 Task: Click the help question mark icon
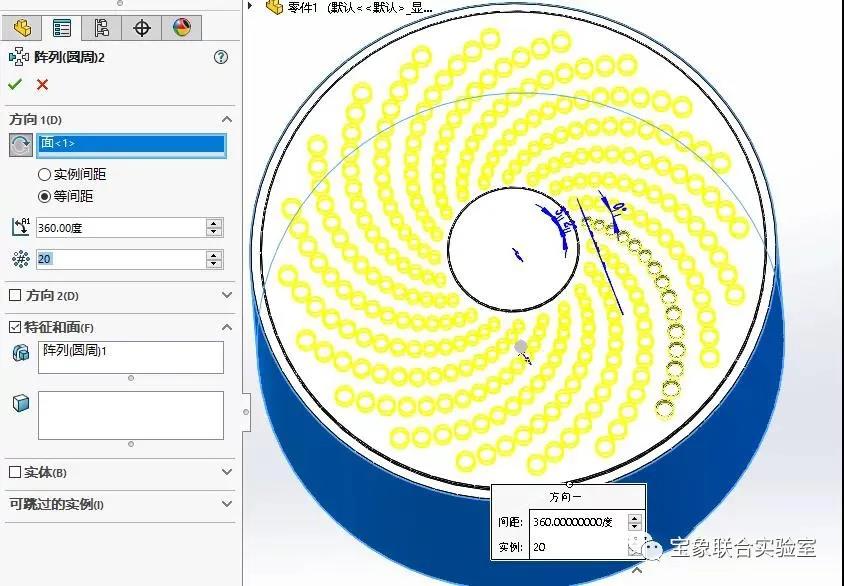221,58
